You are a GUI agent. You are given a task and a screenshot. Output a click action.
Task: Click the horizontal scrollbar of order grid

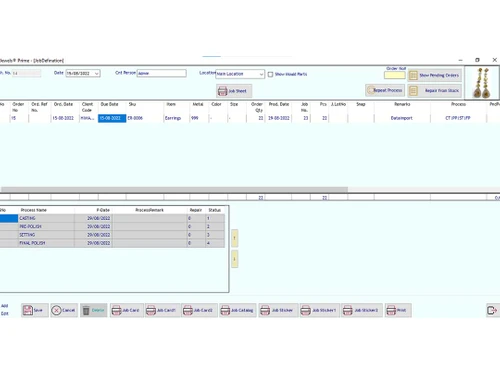(174, 189)
